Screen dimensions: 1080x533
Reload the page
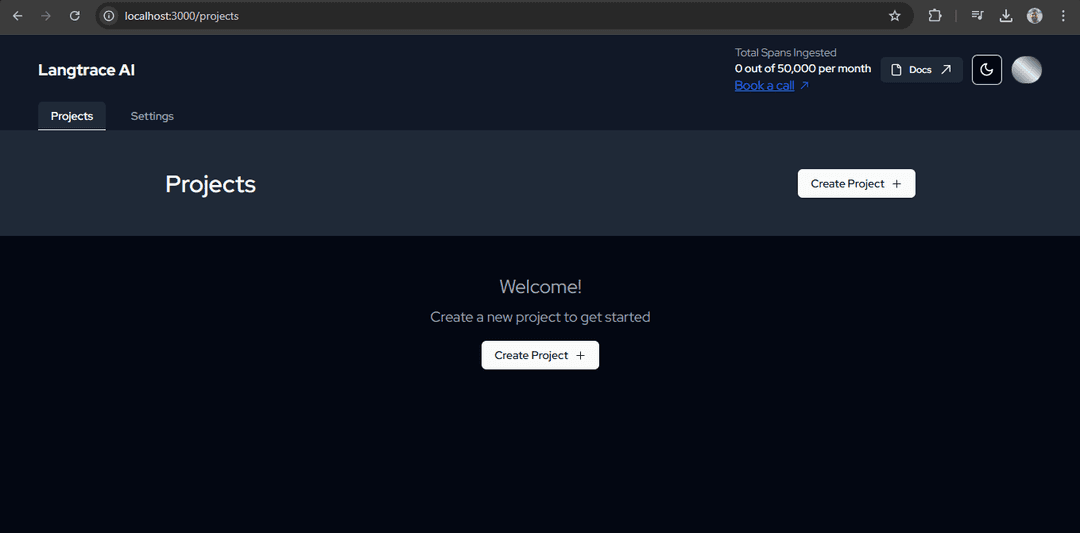tap(74, 16)
